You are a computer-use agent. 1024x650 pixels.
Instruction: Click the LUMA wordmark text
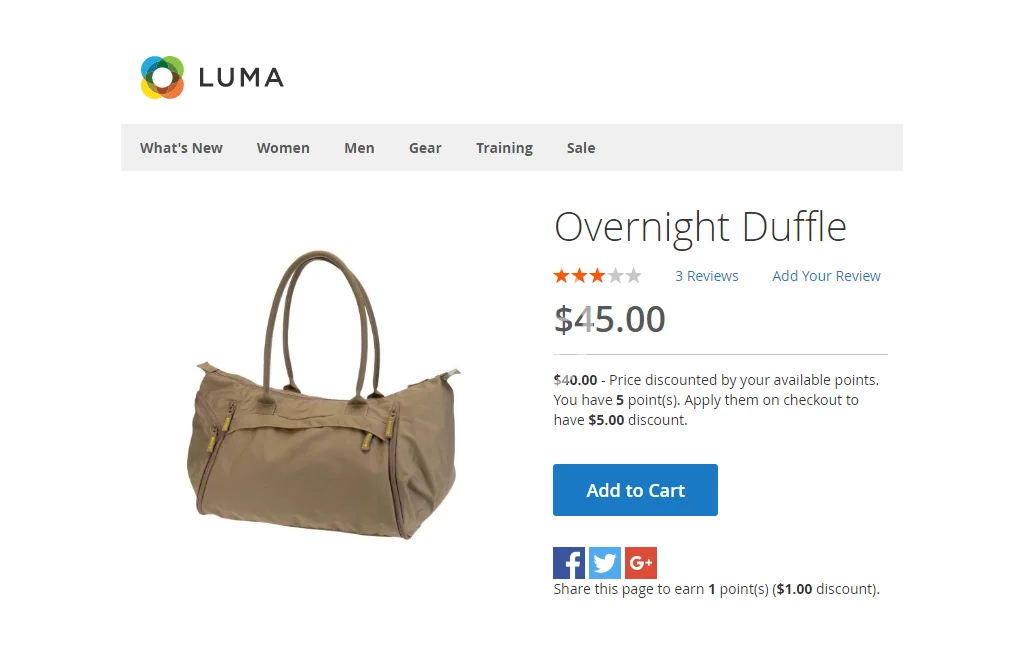[x=241, y=78]
